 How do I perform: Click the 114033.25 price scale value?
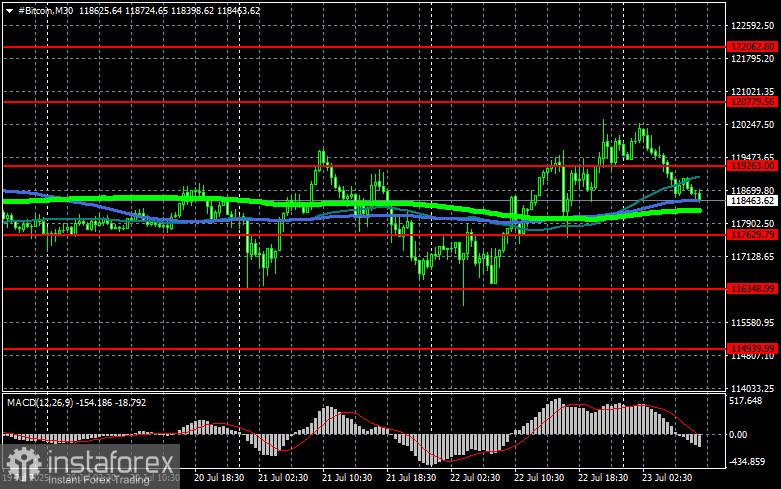[753, 388]
